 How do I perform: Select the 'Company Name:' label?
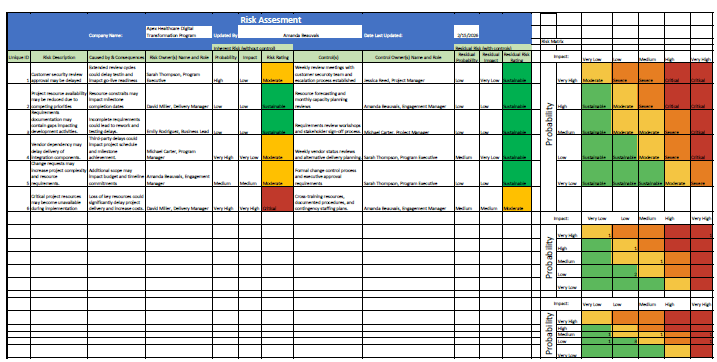coord(106,35)
